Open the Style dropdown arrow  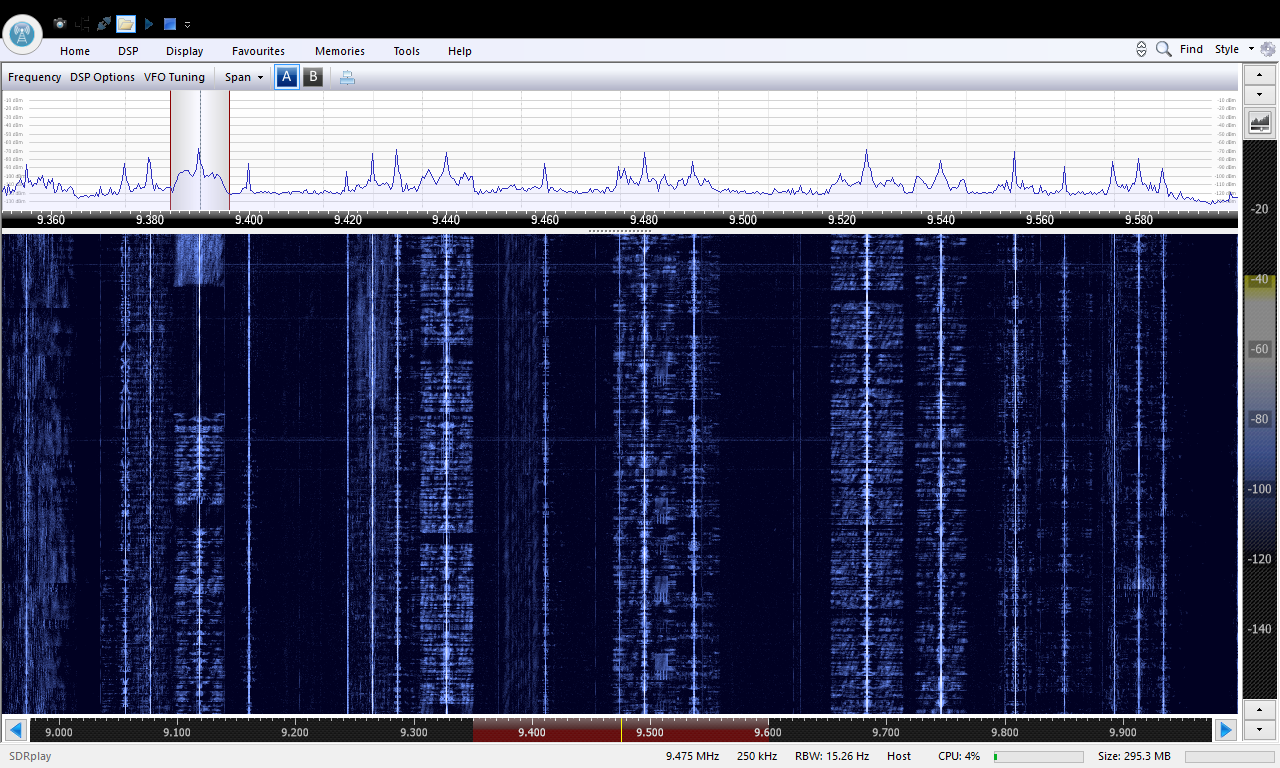point(1251,48)
